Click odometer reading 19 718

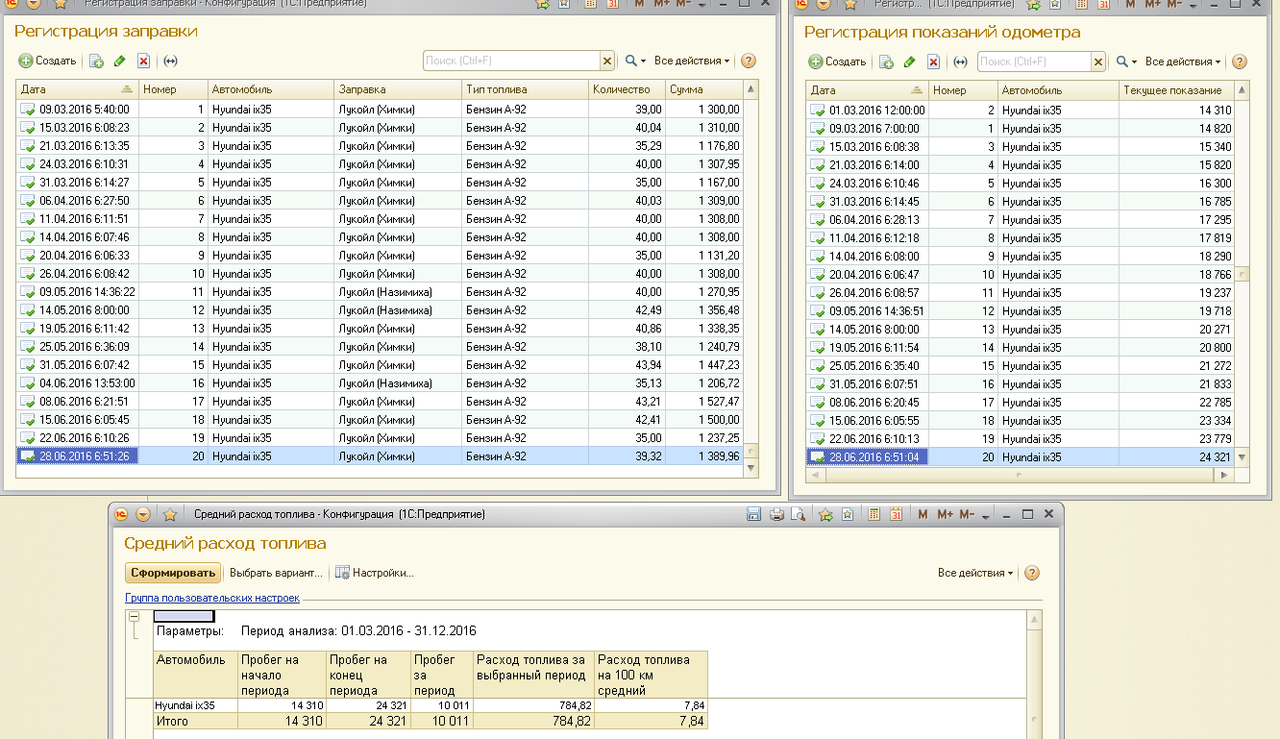1177,311
